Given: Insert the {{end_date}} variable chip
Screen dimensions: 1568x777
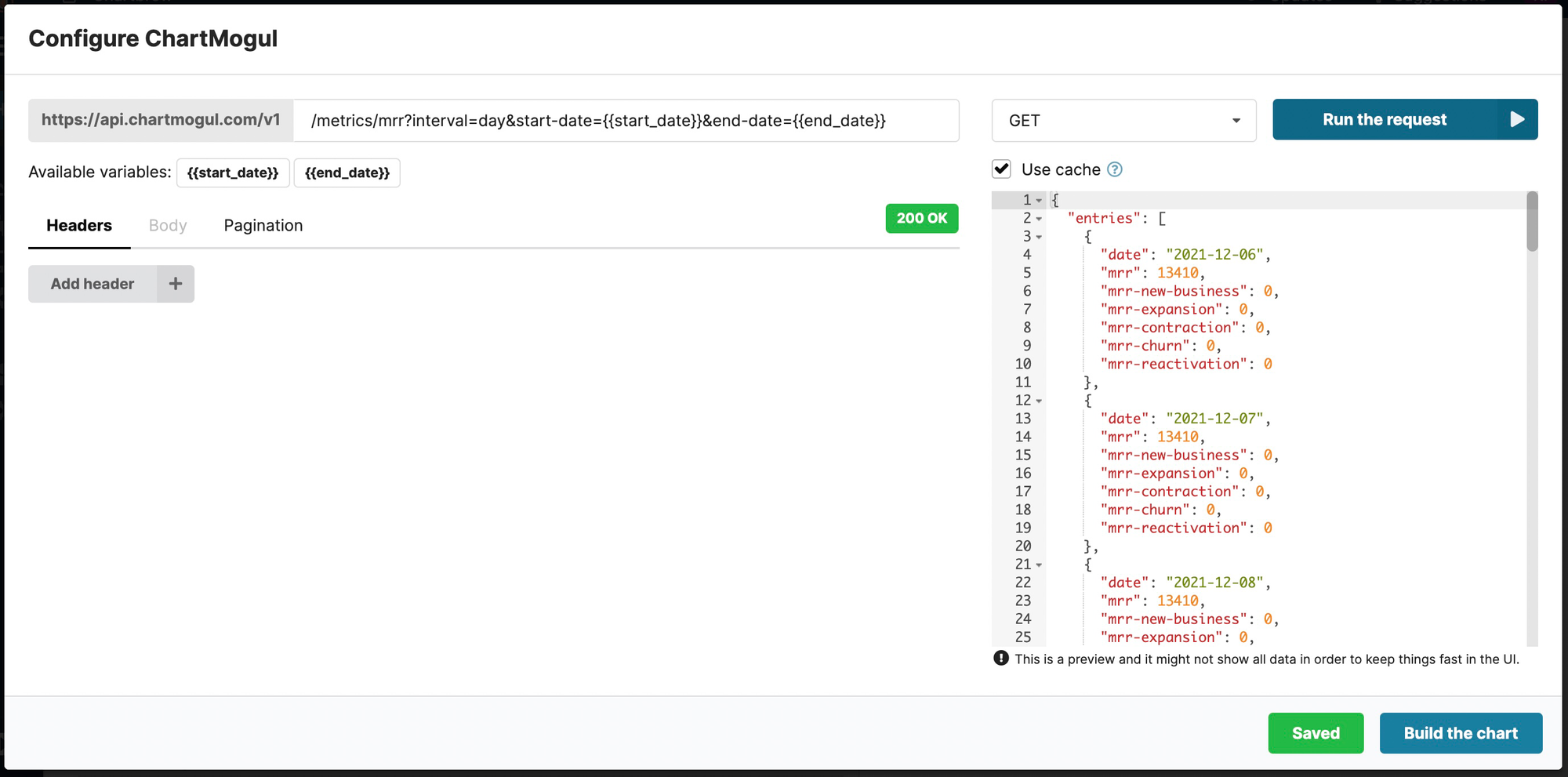Looking at the screenshot, I should (347, 172).
